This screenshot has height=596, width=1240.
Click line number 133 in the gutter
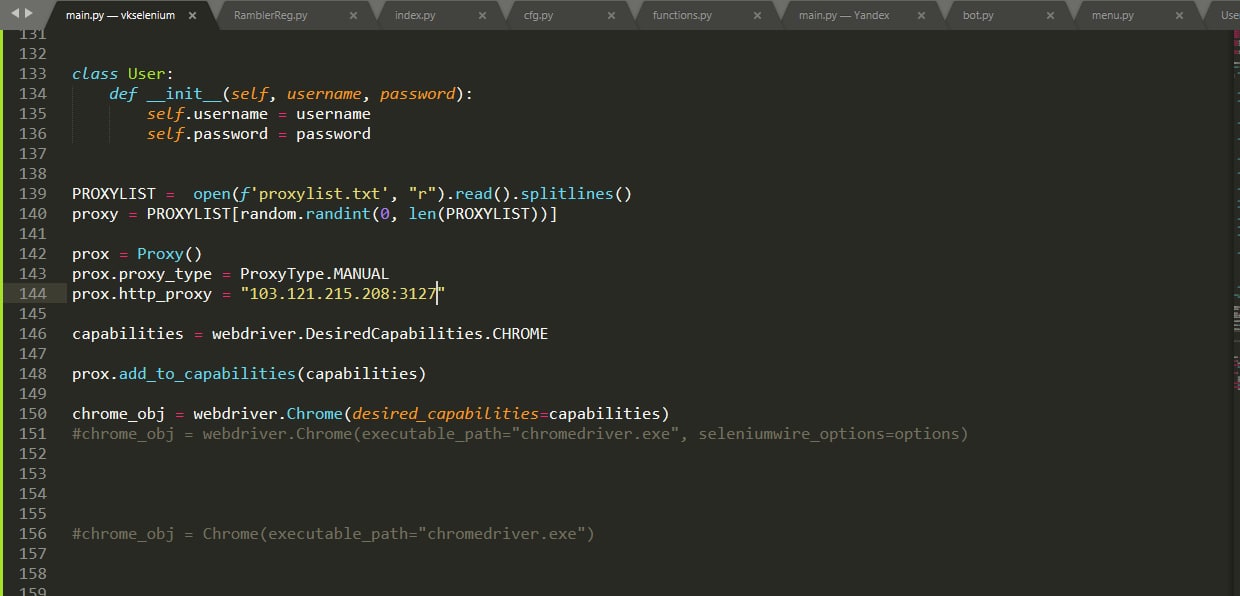coord(33,74)
